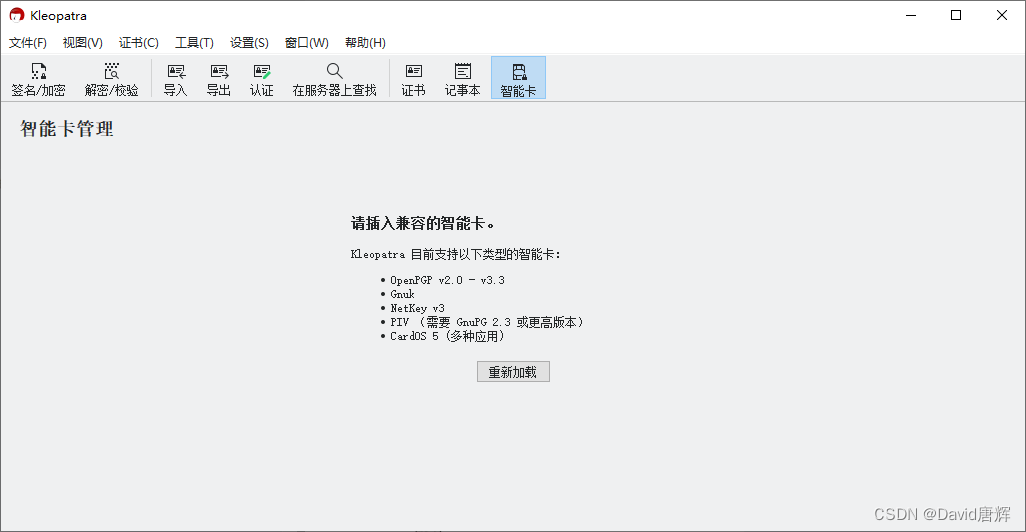The width and height of the screenshot is (1026, 532).
Task: Open the 文件(F) menu
Action: coord(27,43)
